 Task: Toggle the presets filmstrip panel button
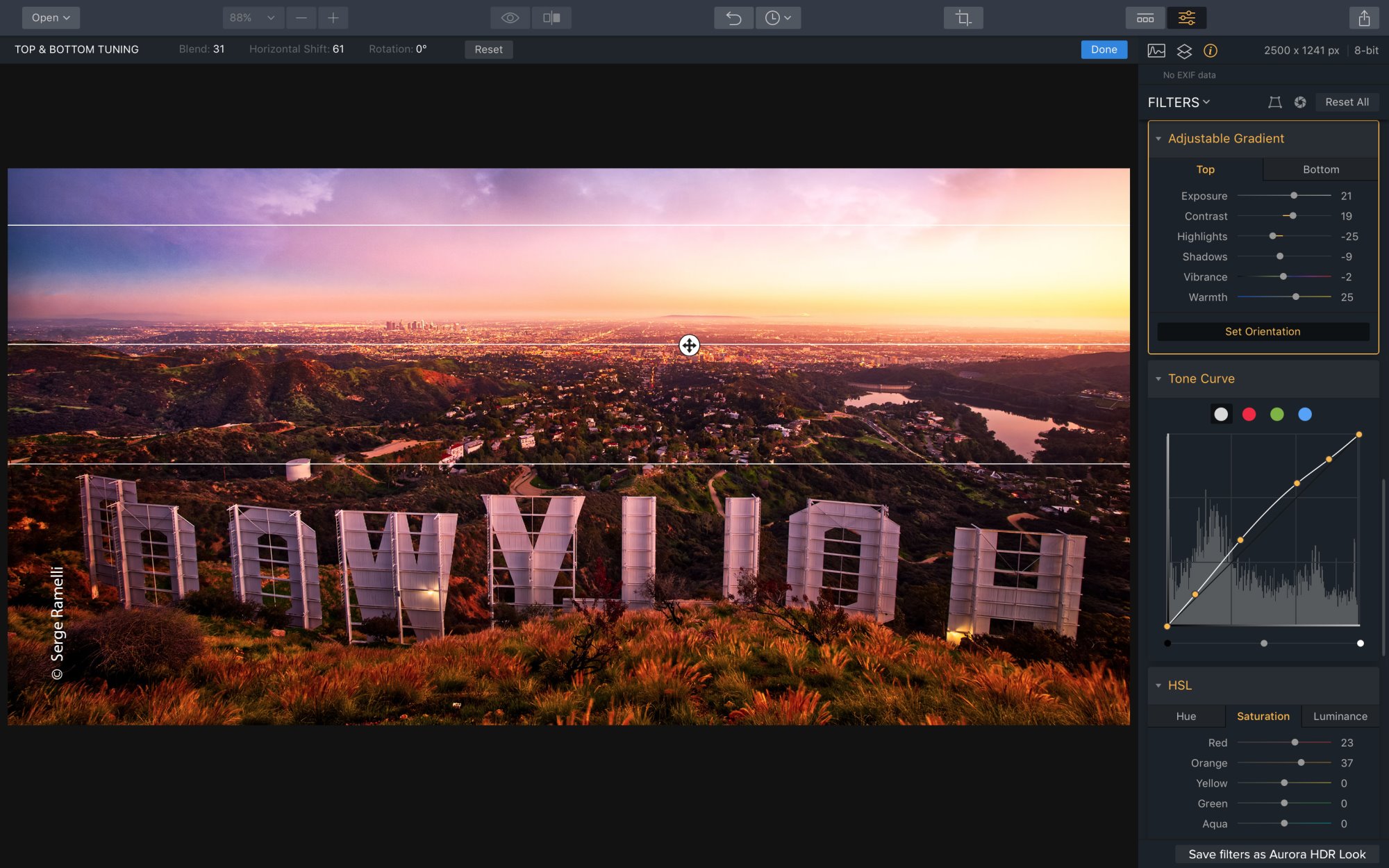[x=1145, y=18]
